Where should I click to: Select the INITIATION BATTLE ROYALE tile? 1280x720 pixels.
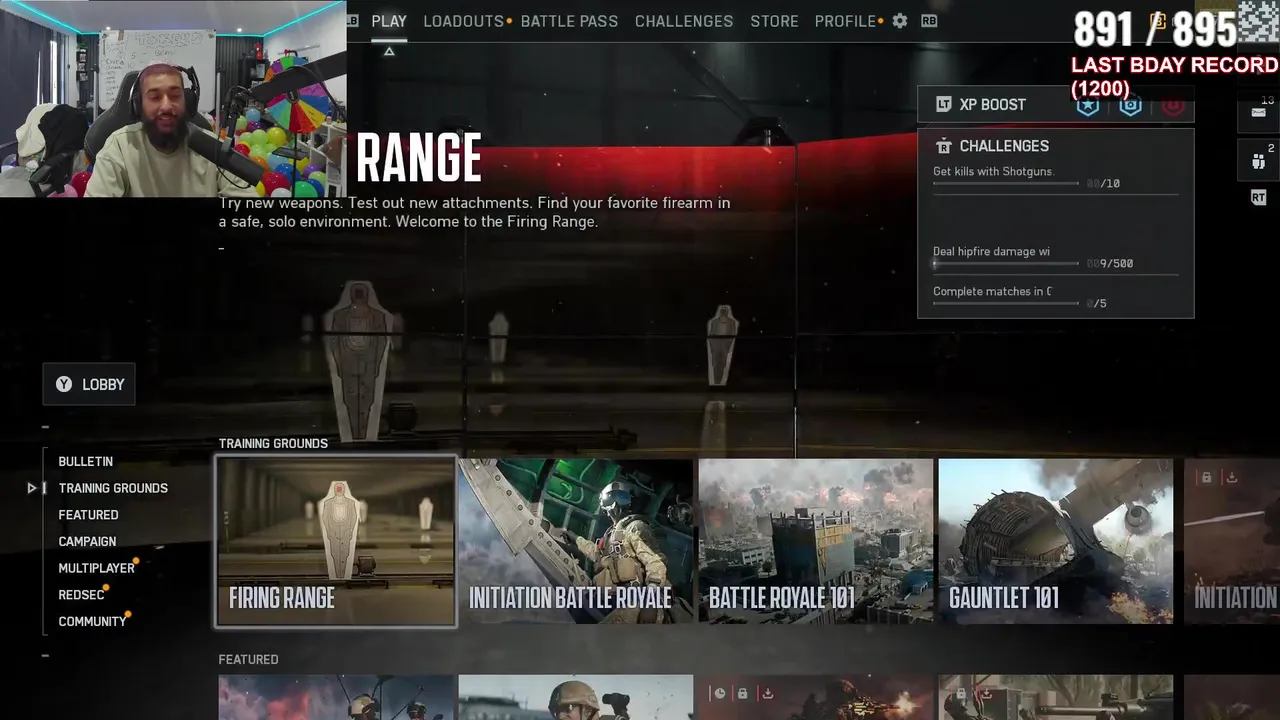[575, 541]
